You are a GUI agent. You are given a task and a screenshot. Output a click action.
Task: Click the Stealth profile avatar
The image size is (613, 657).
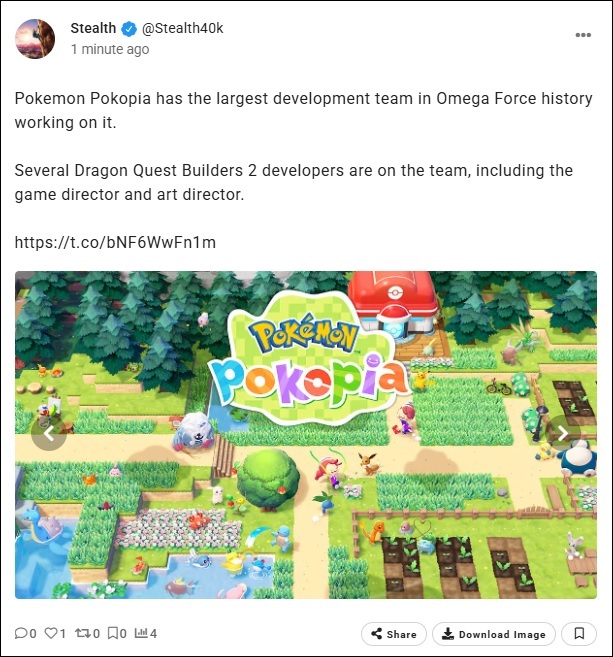(35, 39)
